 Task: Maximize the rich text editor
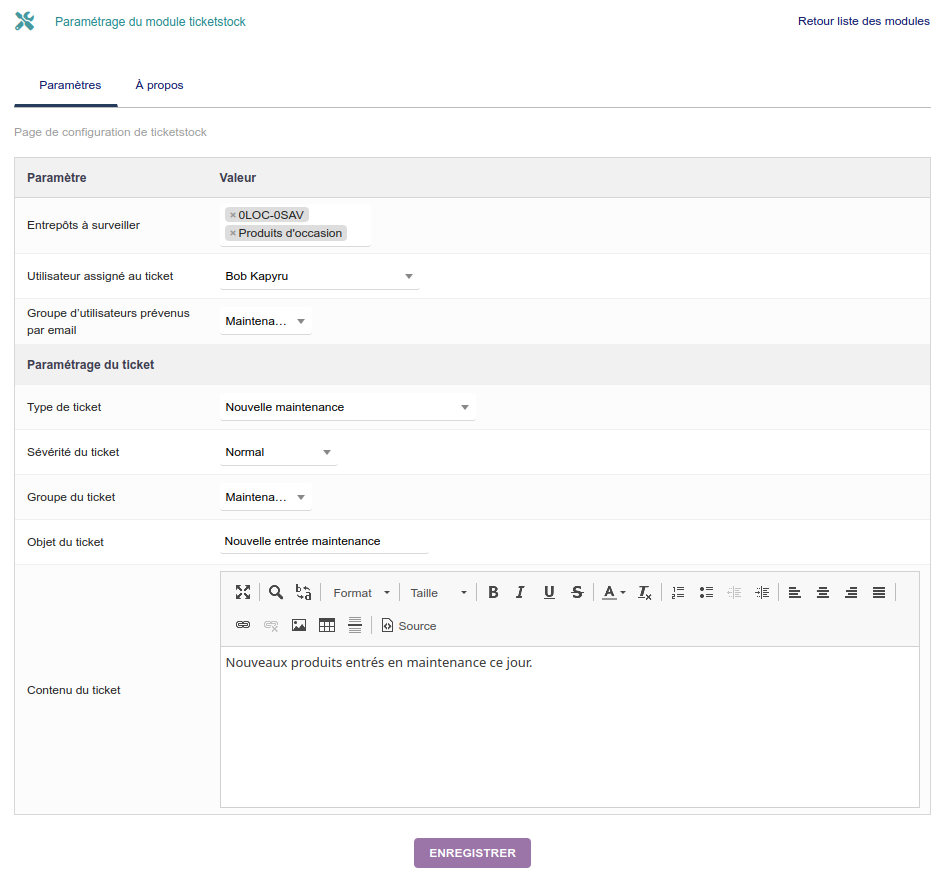click(243, 592)
